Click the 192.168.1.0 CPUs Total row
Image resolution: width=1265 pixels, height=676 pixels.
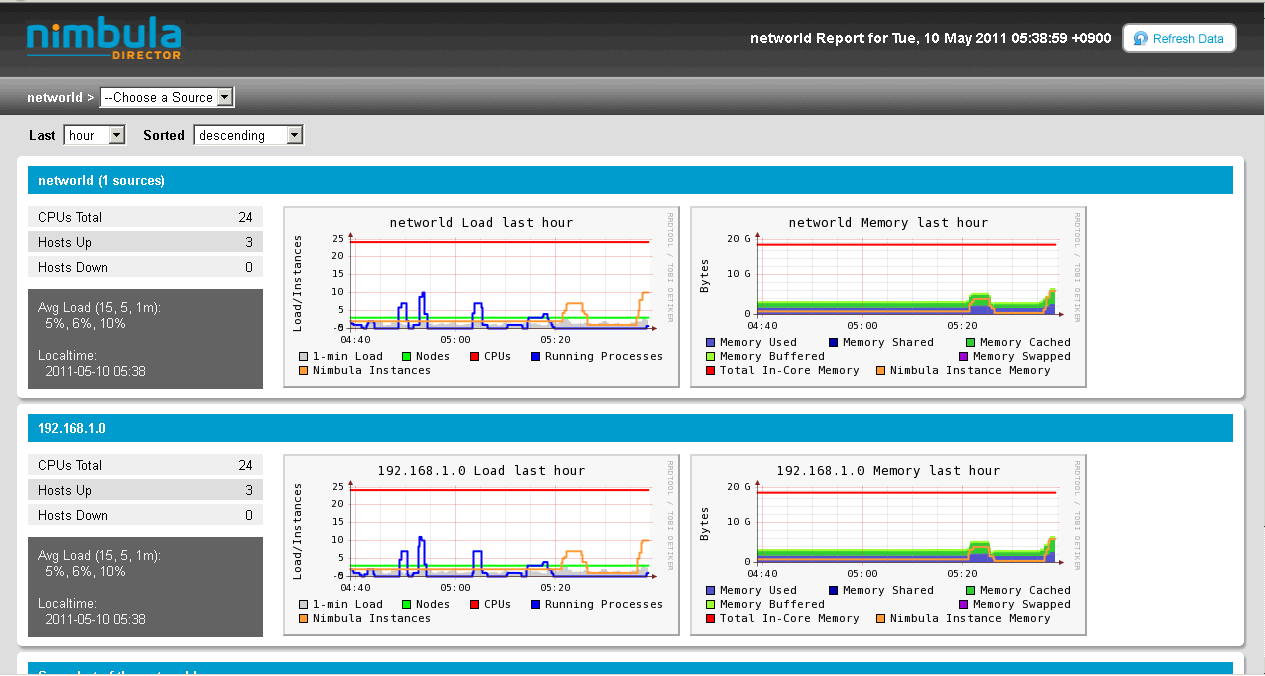pos(145,465)
